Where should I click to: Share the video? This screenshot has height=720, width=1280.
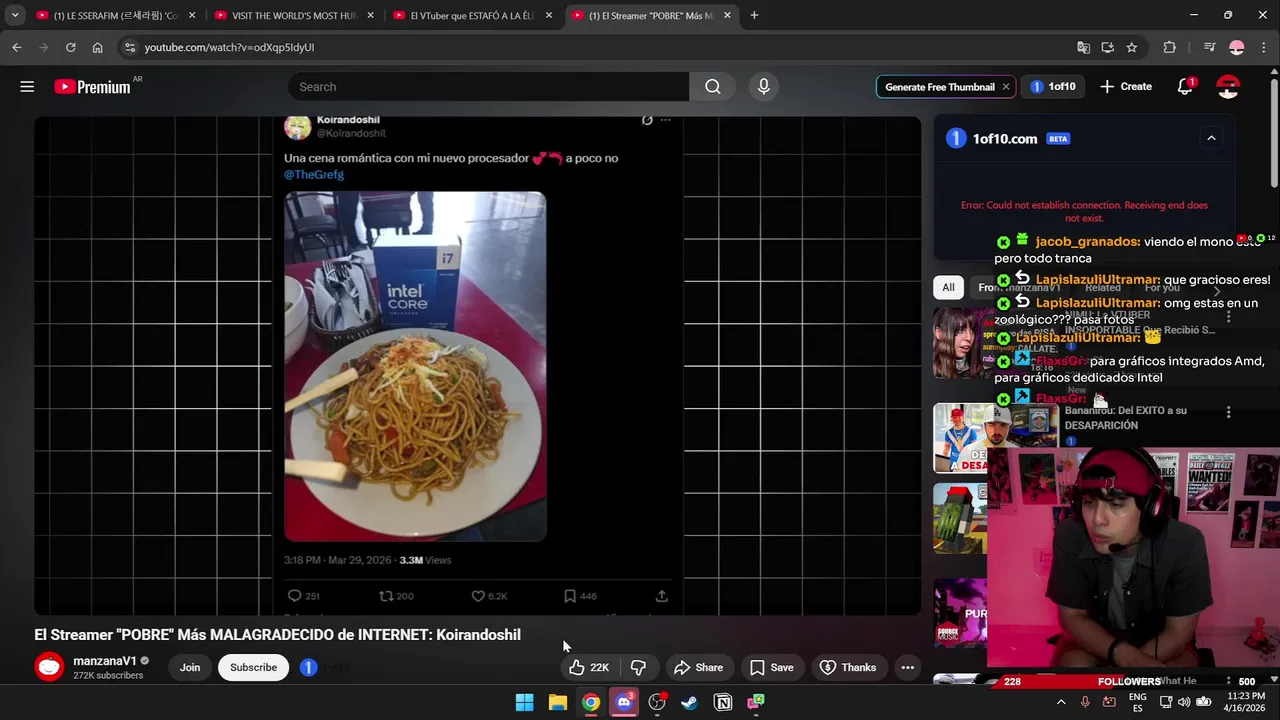(698, 667)
